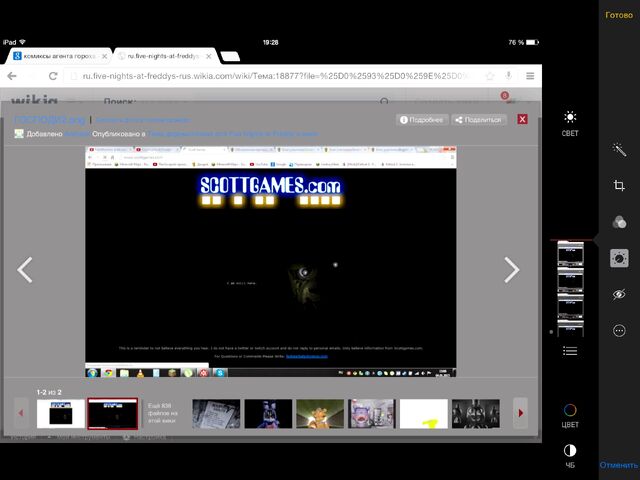Tap the Готово done button
Image resolution: width=640 pixels, height=480 pixels.
pyautogui.click(x=619, y=15)
